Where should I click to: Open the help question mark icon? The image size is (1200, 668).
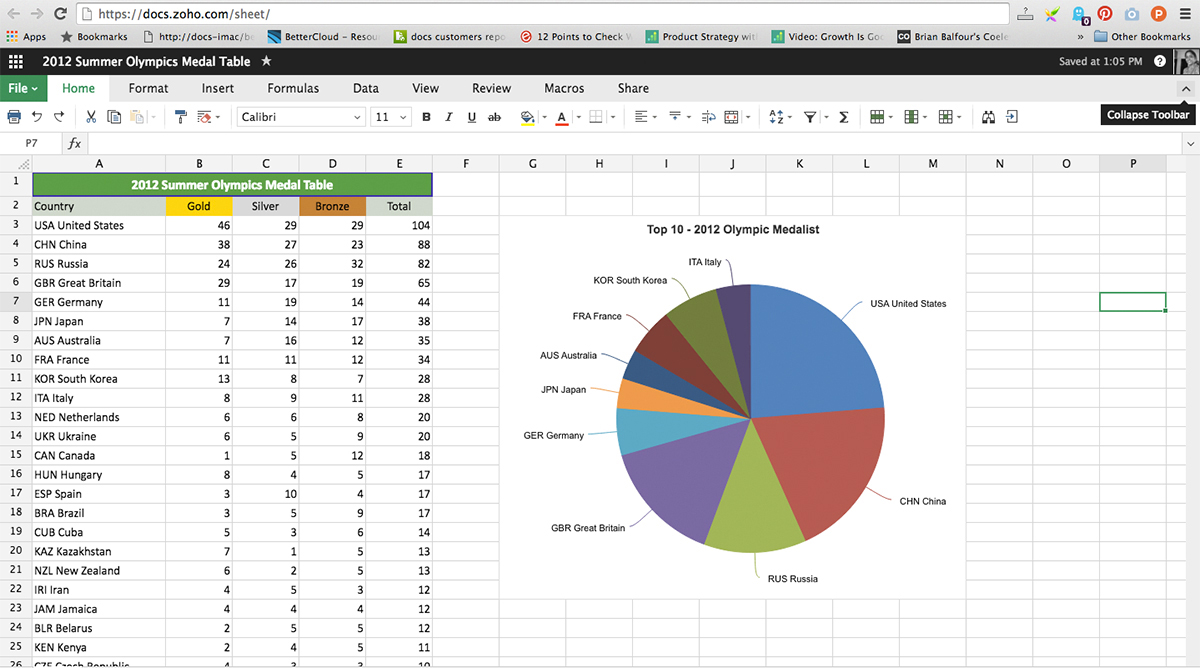pos(1160,61)
